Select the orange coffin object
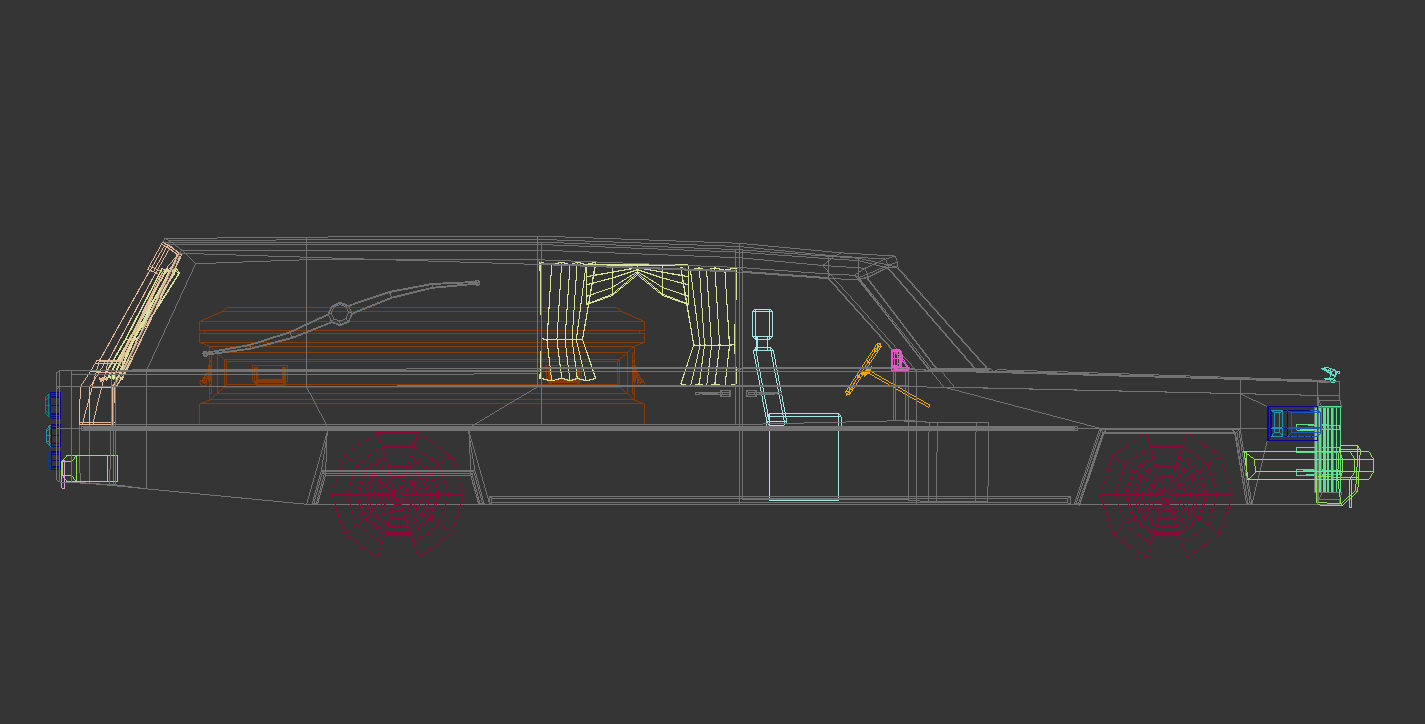The width and height of the screenshot is (1425, 724). pyautogui.click(x=423, y=366)
